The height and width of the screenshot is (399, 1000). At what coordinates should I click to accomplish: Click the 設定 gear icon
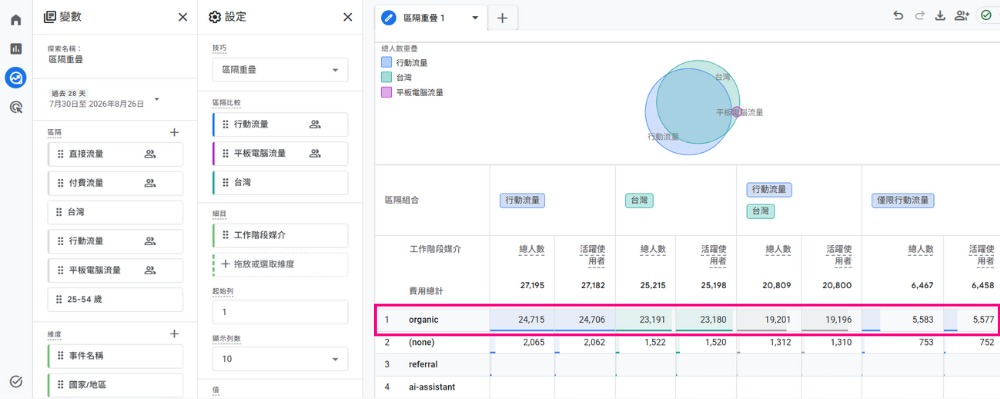click(x=215, y=17)
